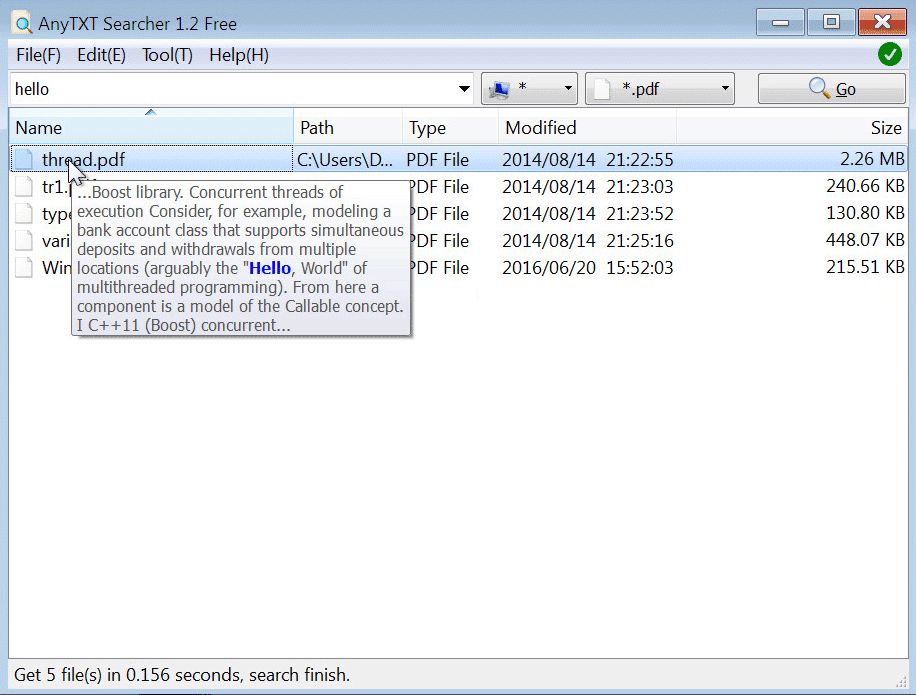Click modified date 2014/08/14 21:22:55
Screen dimensions: 916x695
(588, 159)
